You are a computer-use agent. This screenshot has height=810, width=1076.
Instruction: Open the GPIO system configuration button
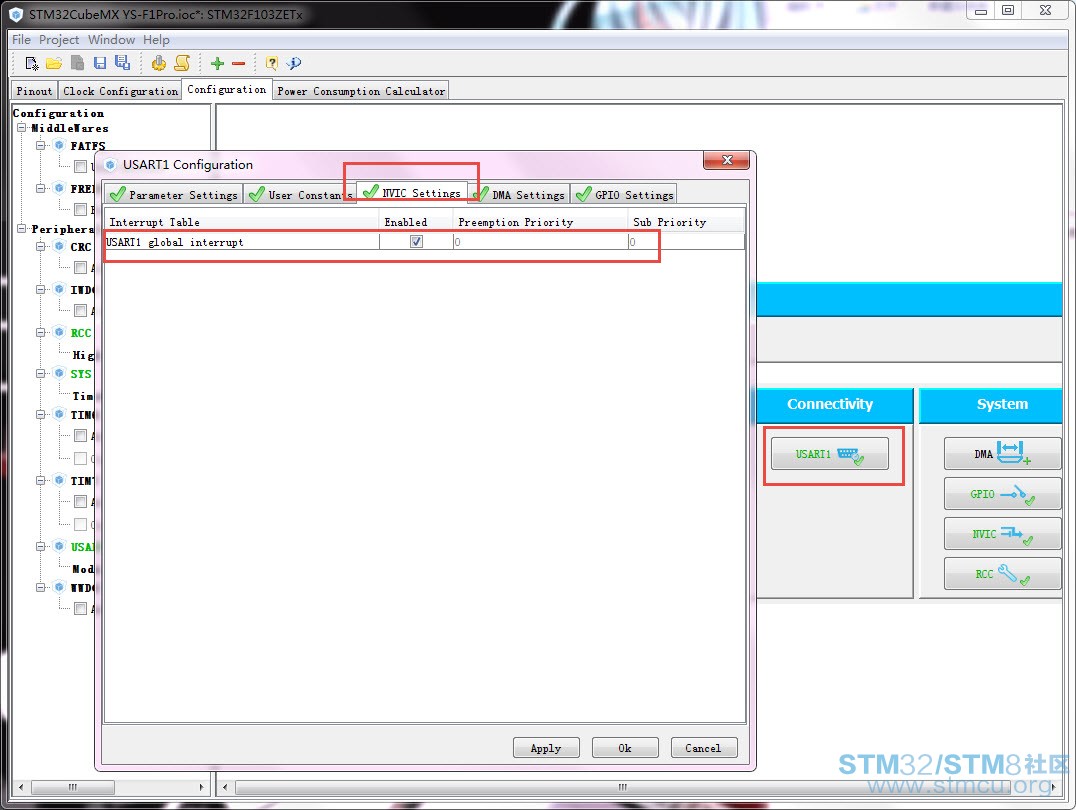1002,494
